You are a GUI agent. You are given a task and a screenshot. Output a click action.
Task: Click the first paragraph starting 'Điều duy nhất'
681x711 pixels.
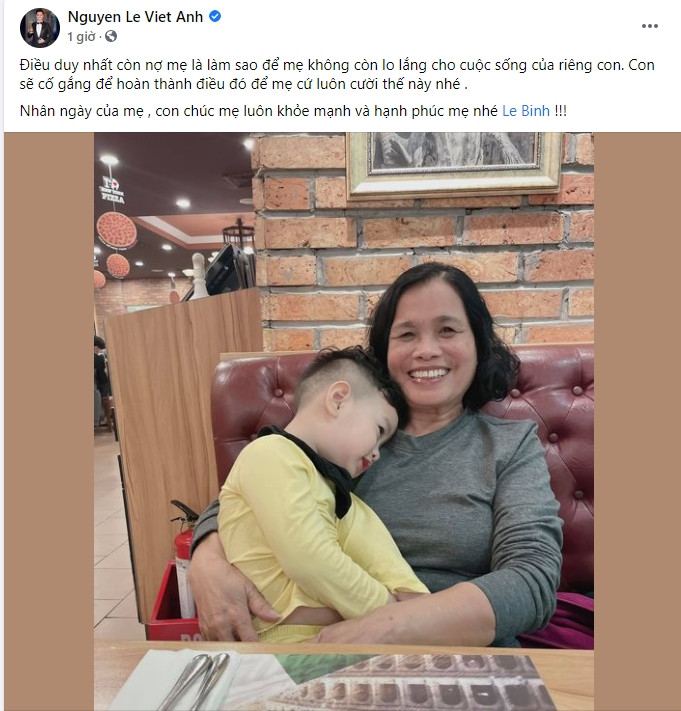337,74
